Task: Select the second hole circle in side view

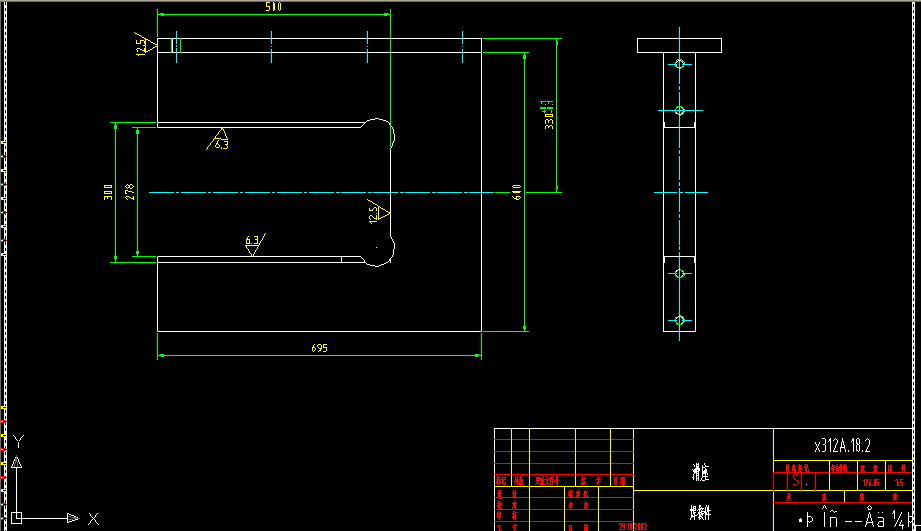Action: [x=680, y=110]
